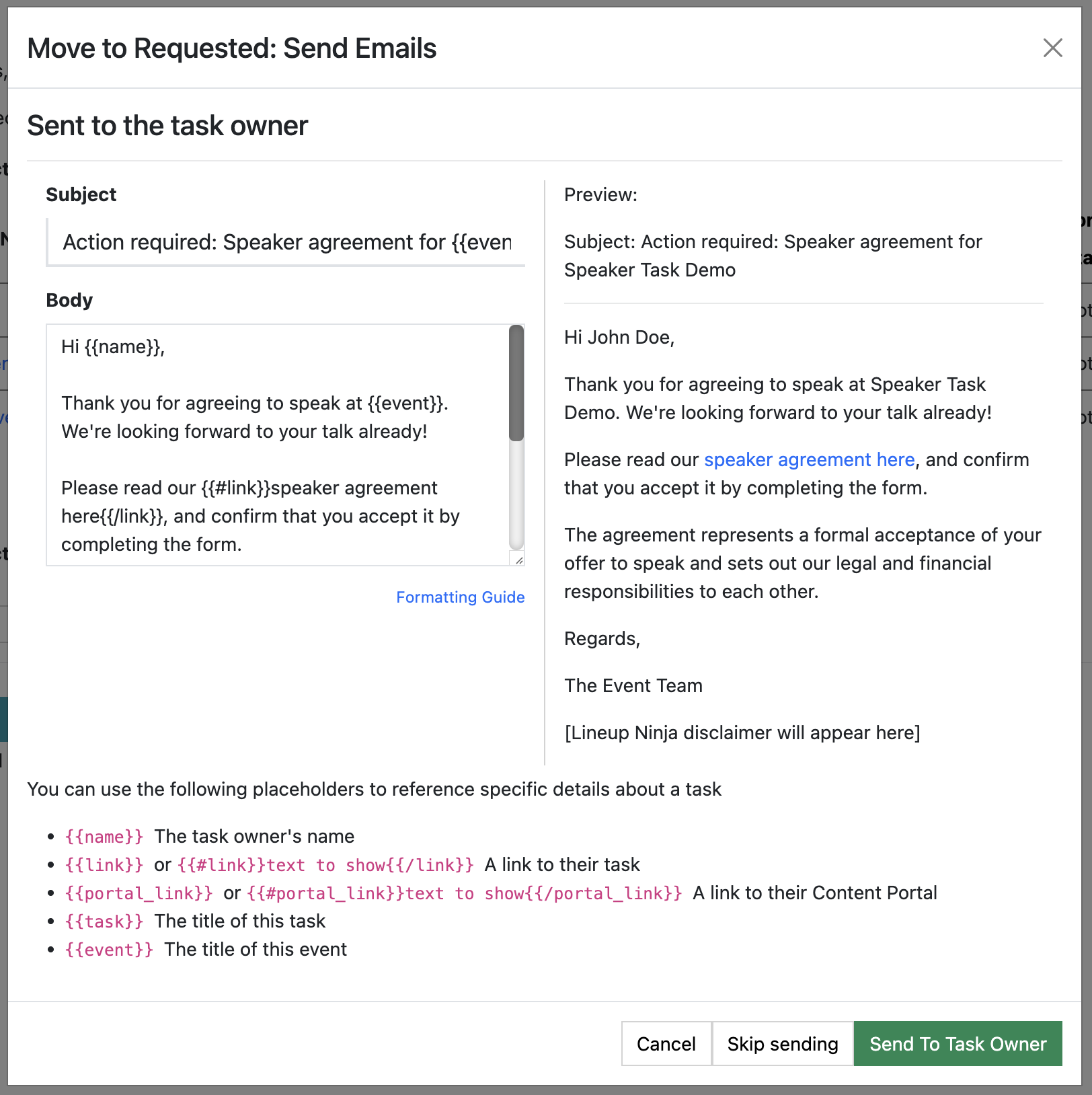Click the Cancel button
The image size is (1092, 1095).
pos(666,1044)
